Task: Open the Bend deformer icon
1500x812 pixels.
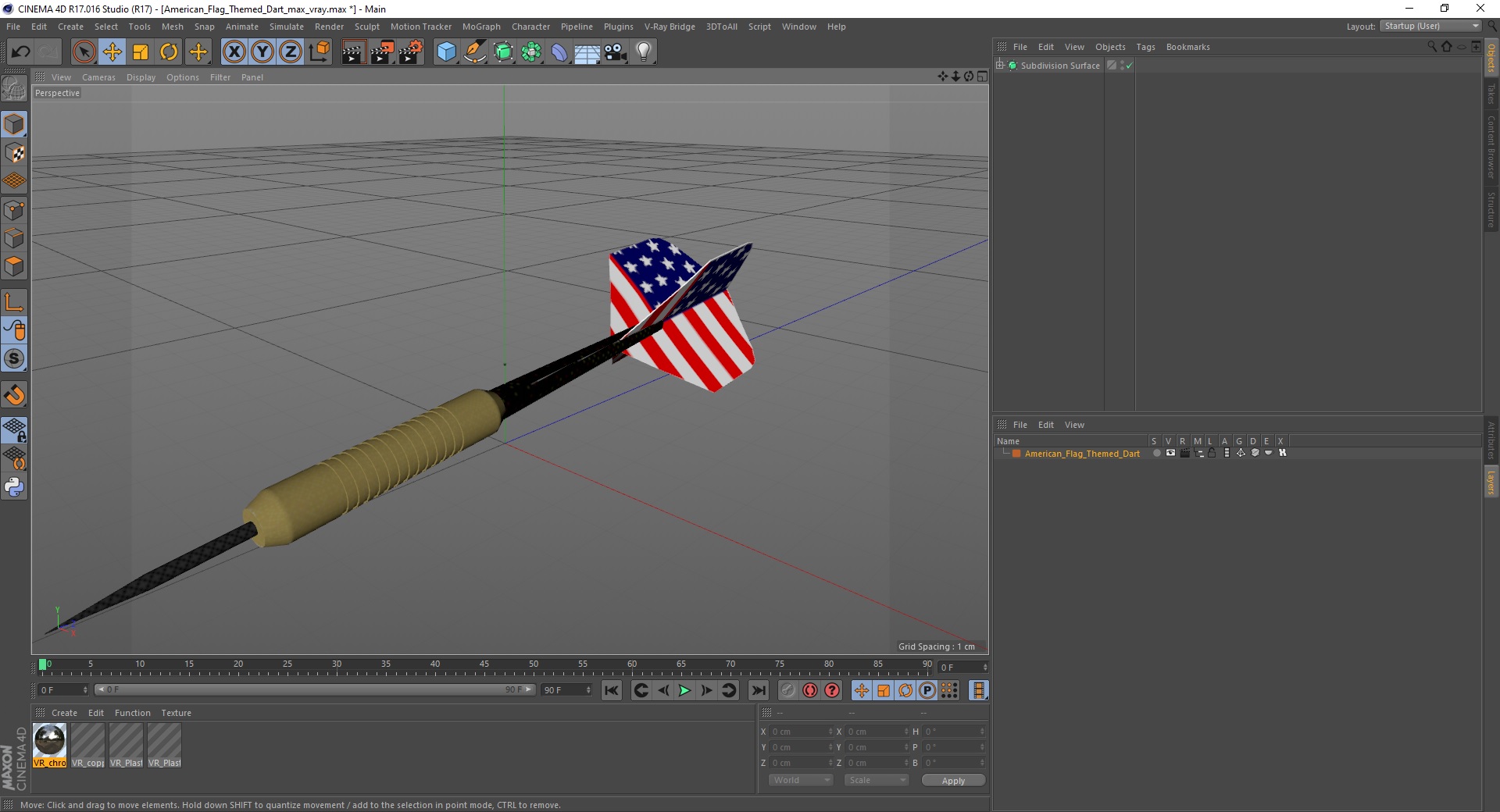Action: [559, 52]
